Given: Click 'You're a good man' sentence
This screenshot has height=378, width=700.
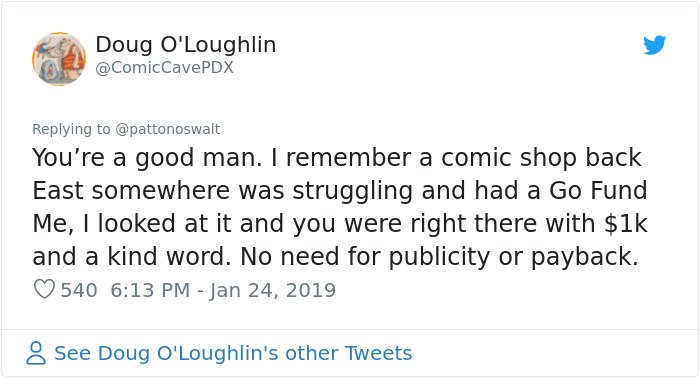Looking at the screenshot, I should [x=147, y=158].
